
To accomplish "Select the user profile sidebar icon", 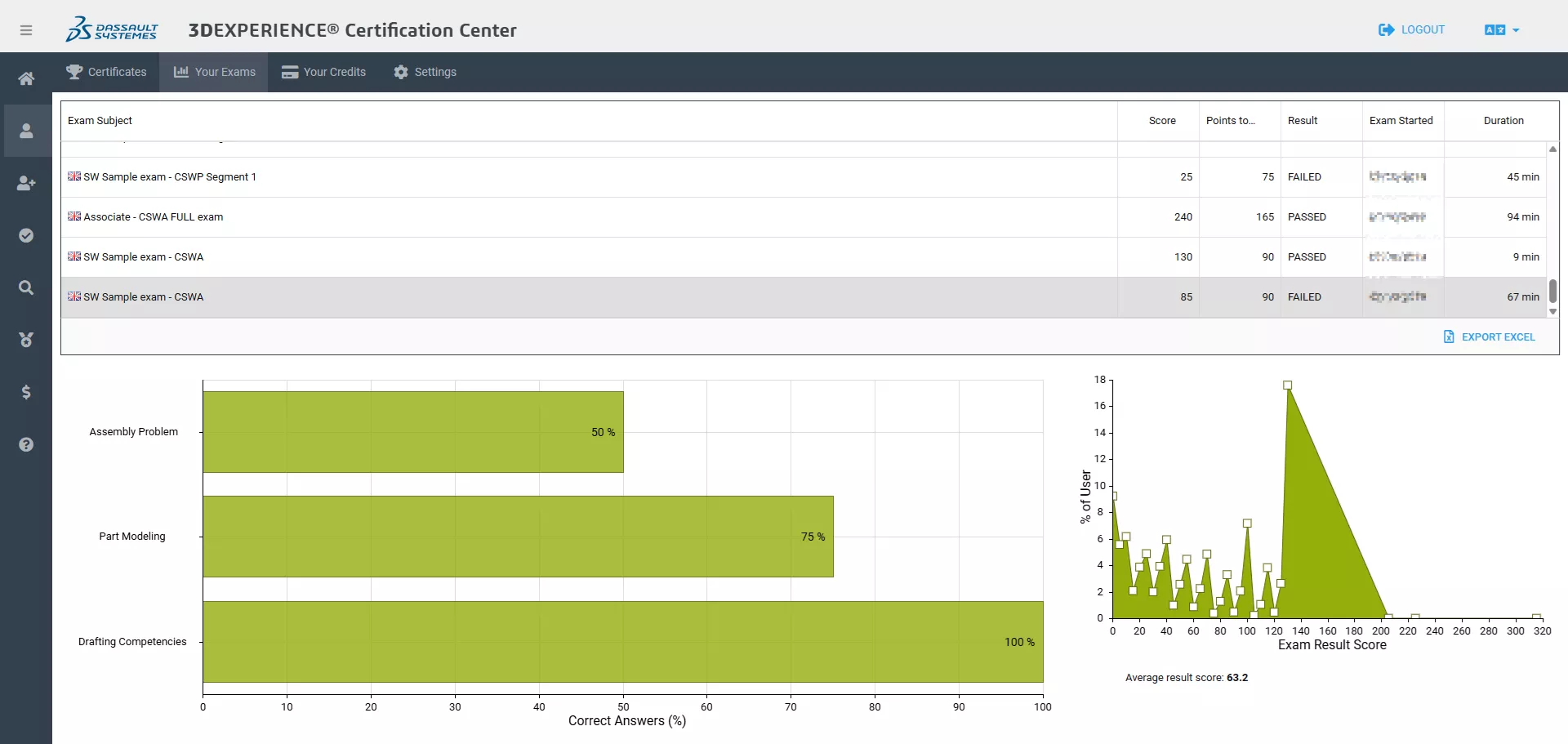I will click(26, 131).
